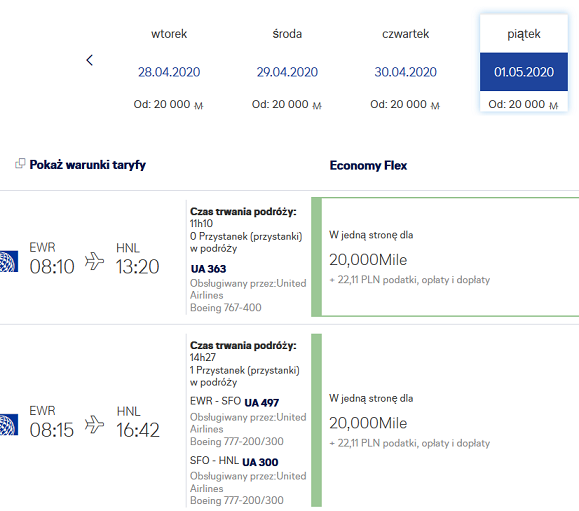Open flight details for UA 300
This screenshot has height=511, width=579.
(260, 462)
